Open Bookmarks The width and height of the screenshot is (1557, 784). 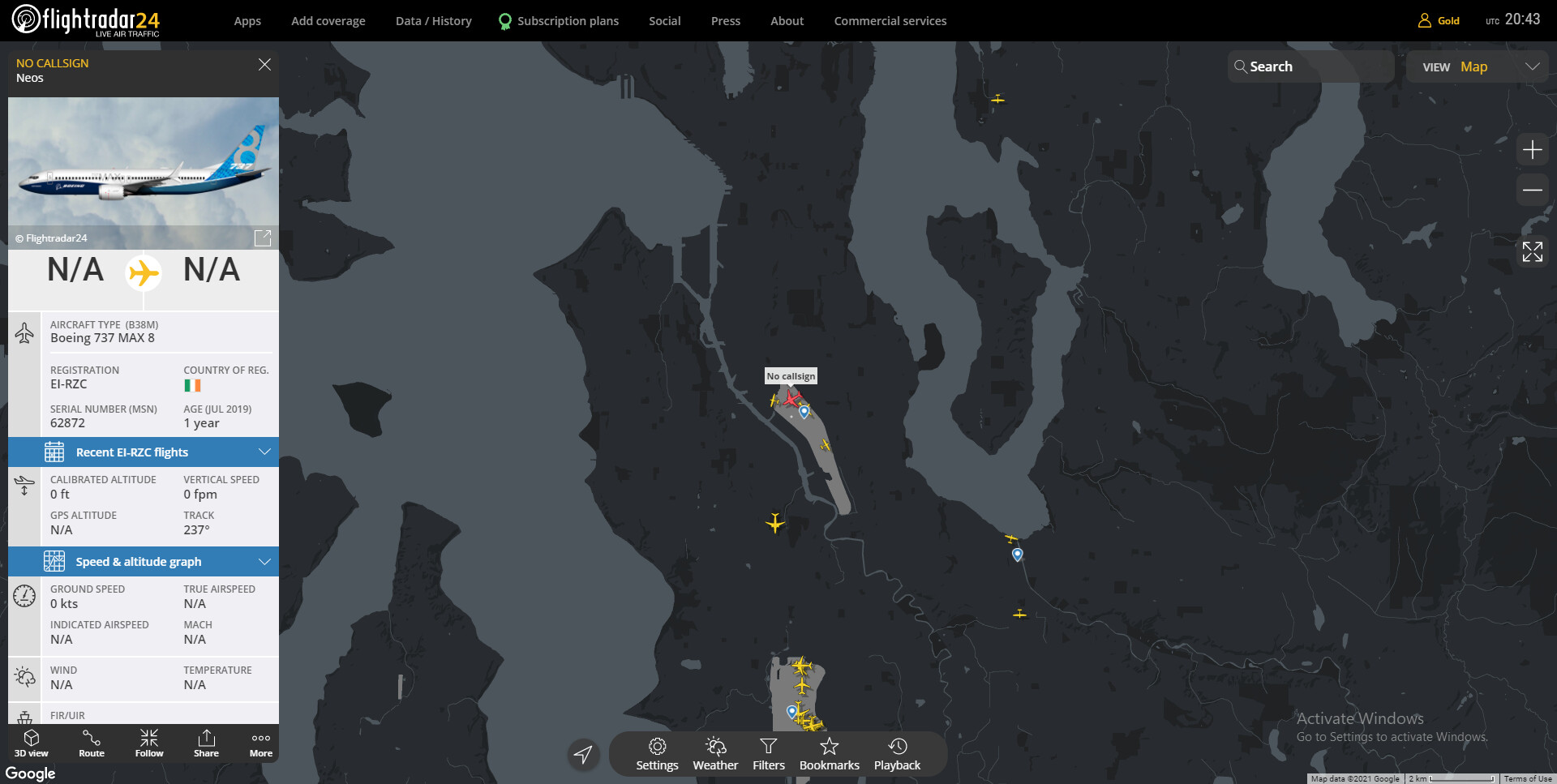(x=830, y=754)
